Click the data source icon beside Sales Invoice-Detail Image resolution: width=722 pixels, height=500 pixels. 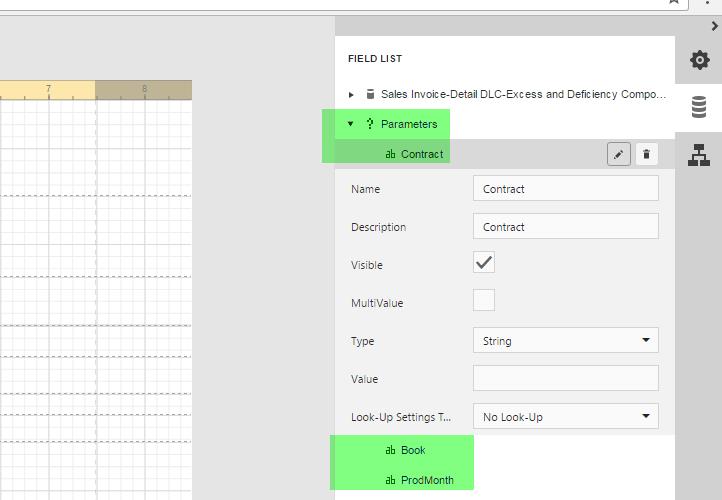pyautogui.click(x=370, y=95)
